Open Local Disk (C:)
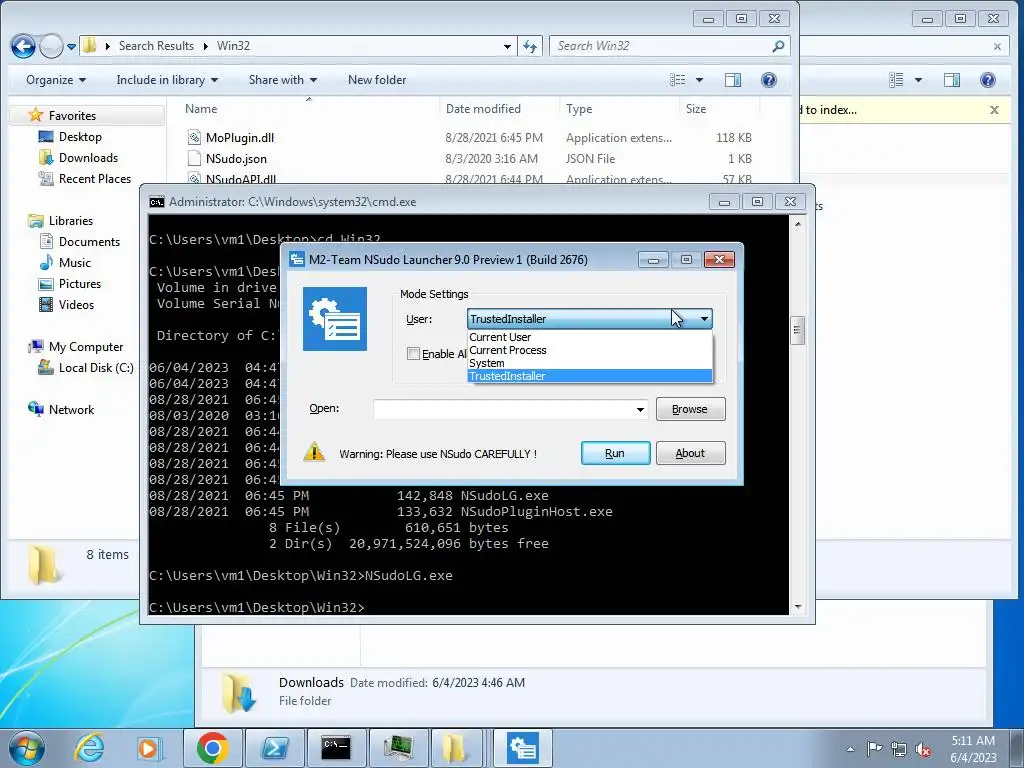 coord(96,368)
